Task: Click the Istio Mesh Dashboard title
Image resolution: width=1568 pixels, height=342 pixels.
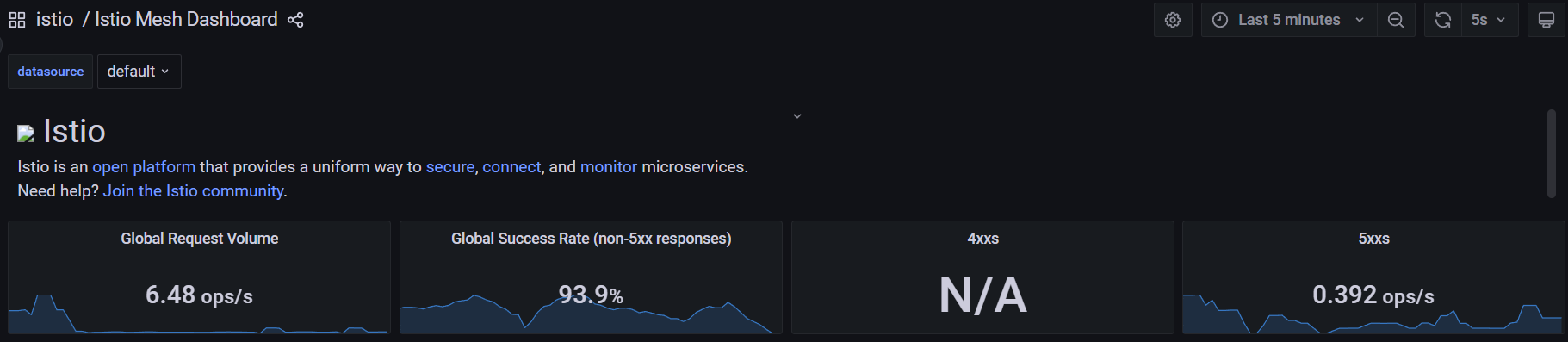Action: tap(186, 20)
